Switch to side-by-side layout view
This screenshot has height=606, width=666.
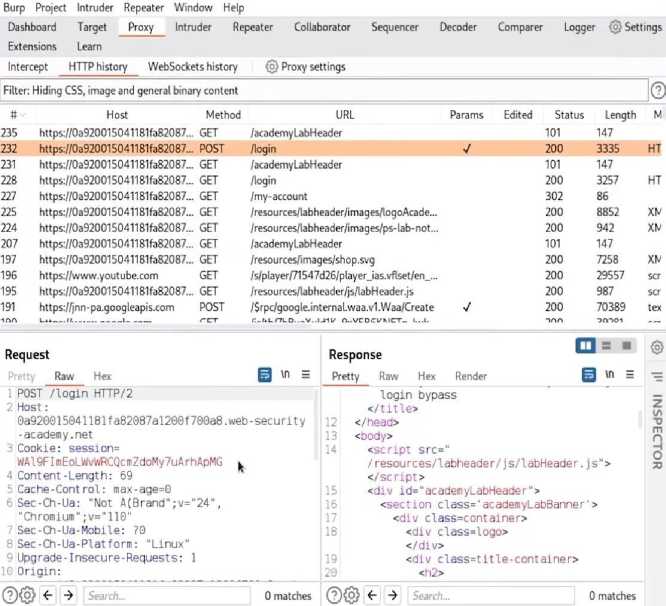pos(586,346)
